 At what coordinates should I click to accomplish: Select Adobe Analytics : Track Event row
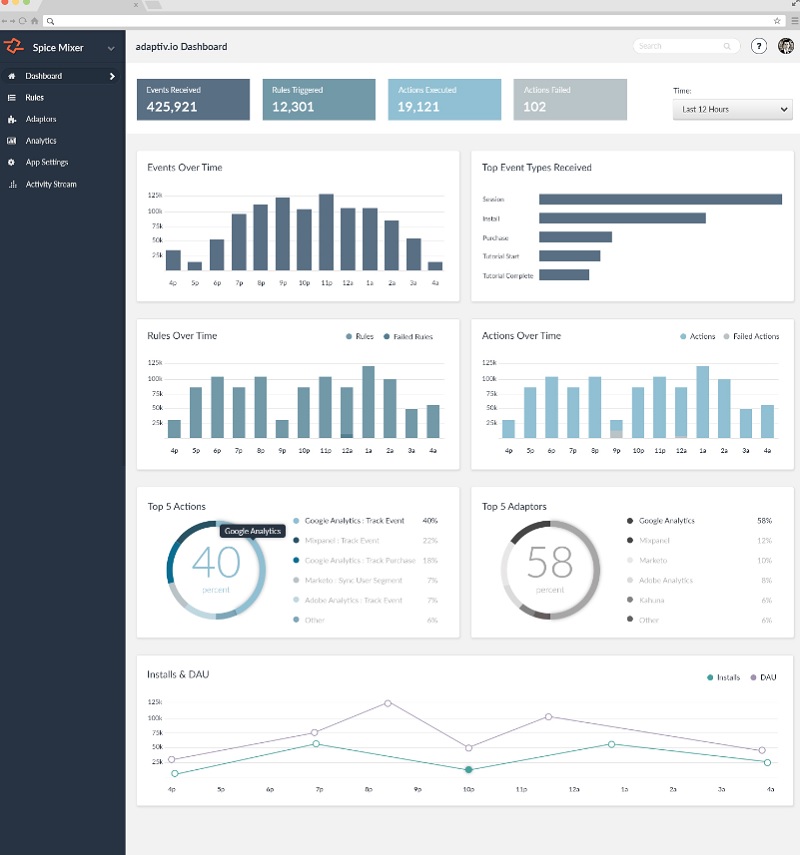pos(365,600)
